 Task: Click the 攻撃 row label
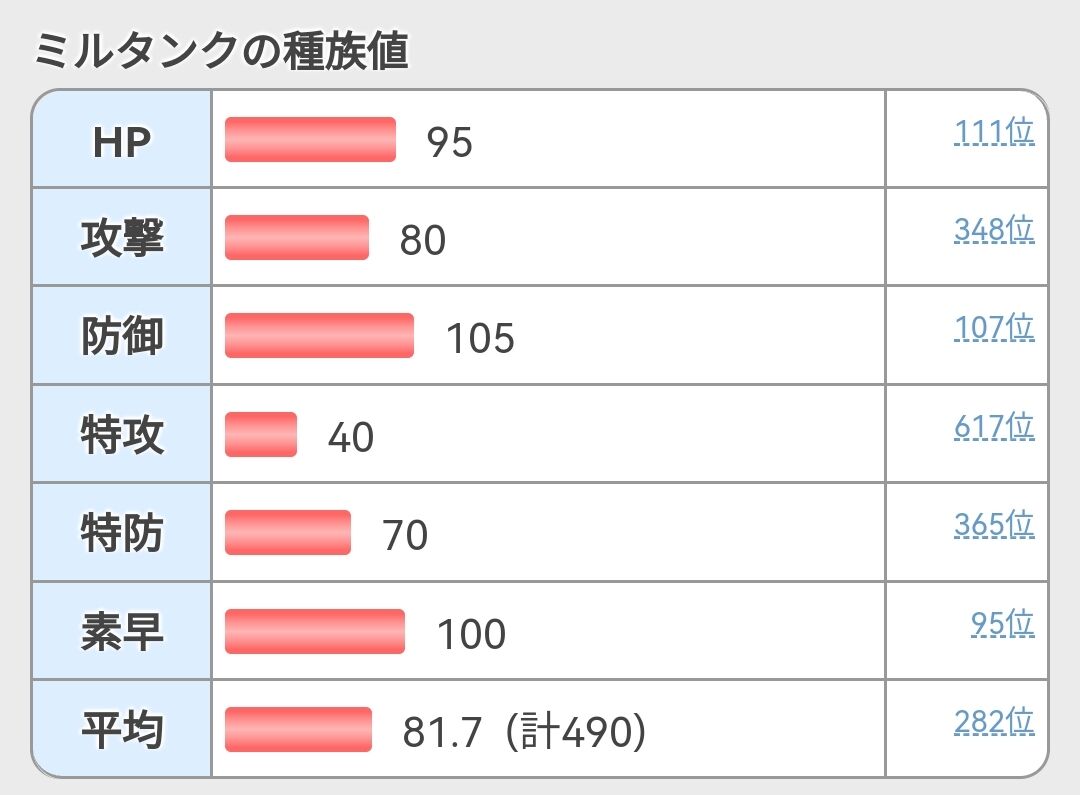pos(122,238)
